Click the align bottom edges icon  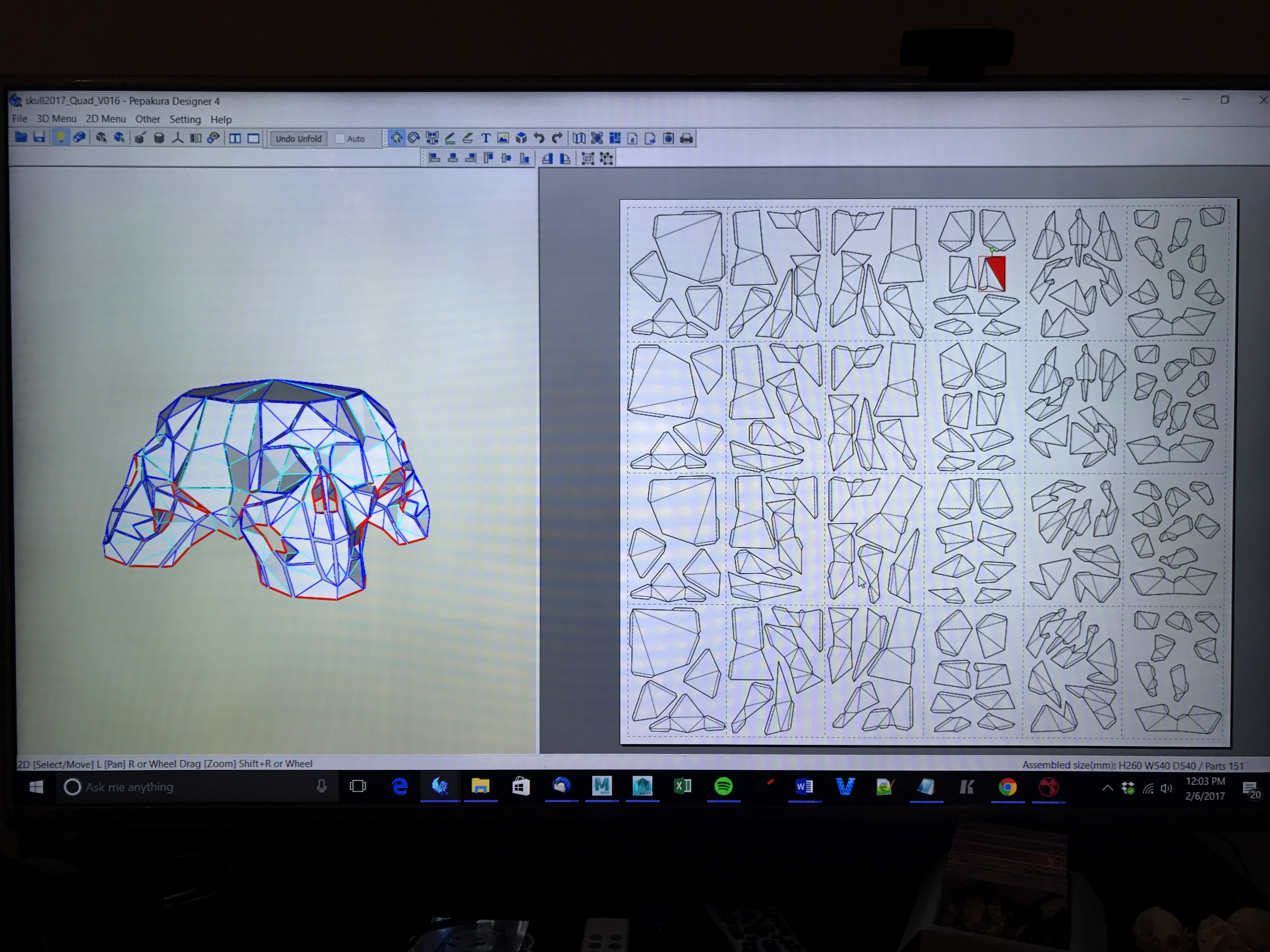pos(524,158)
